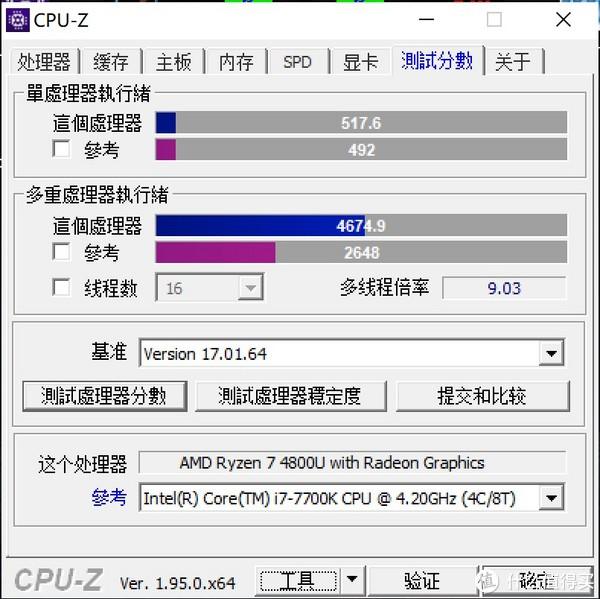Click the multi-thread 4674.9 score bar
The width and height of the screenshot is (600, 599).
pos(361,225)
